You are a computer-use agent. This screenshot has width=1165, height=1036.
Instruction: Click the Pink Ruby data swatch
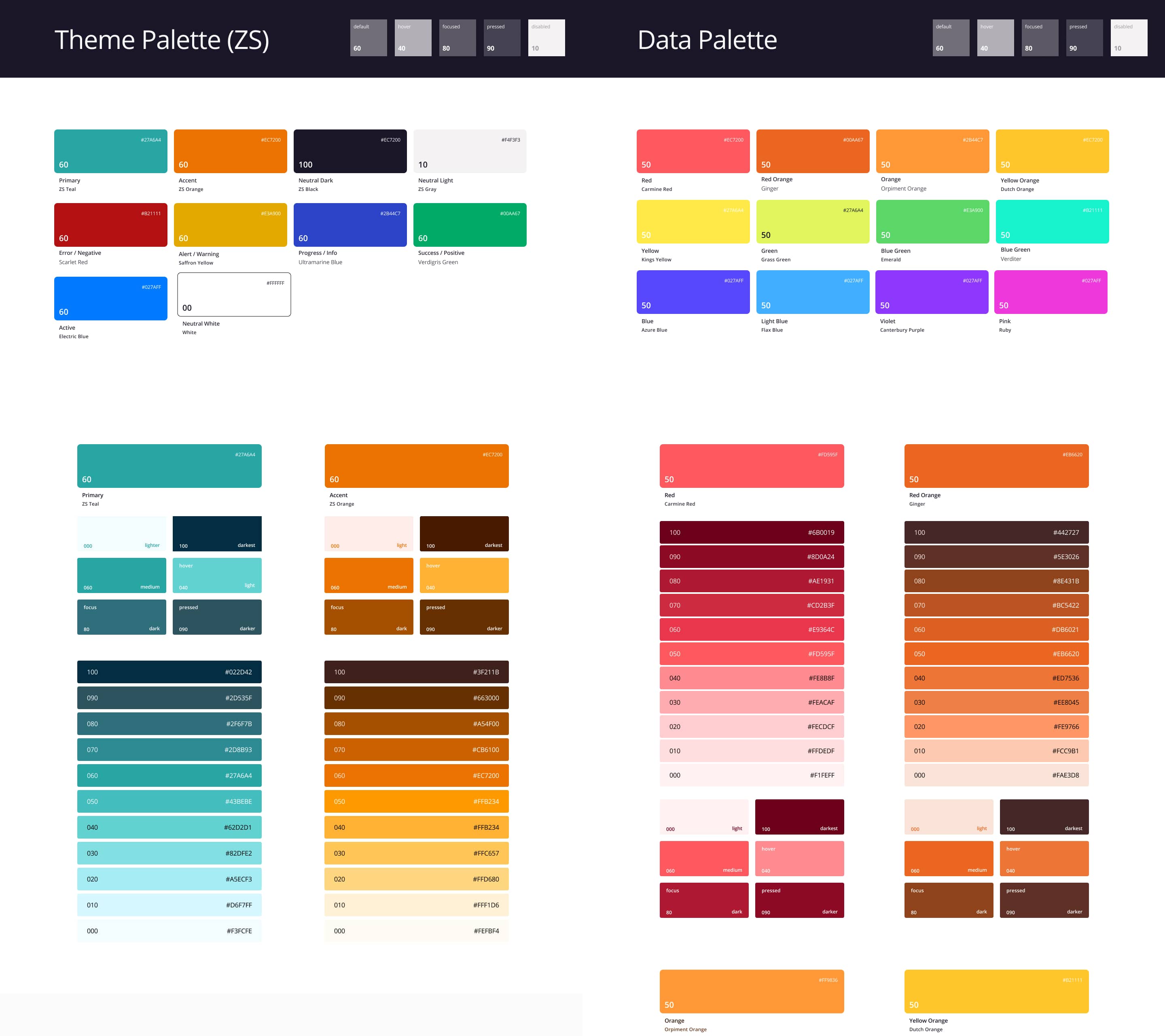coord(1051,292)
